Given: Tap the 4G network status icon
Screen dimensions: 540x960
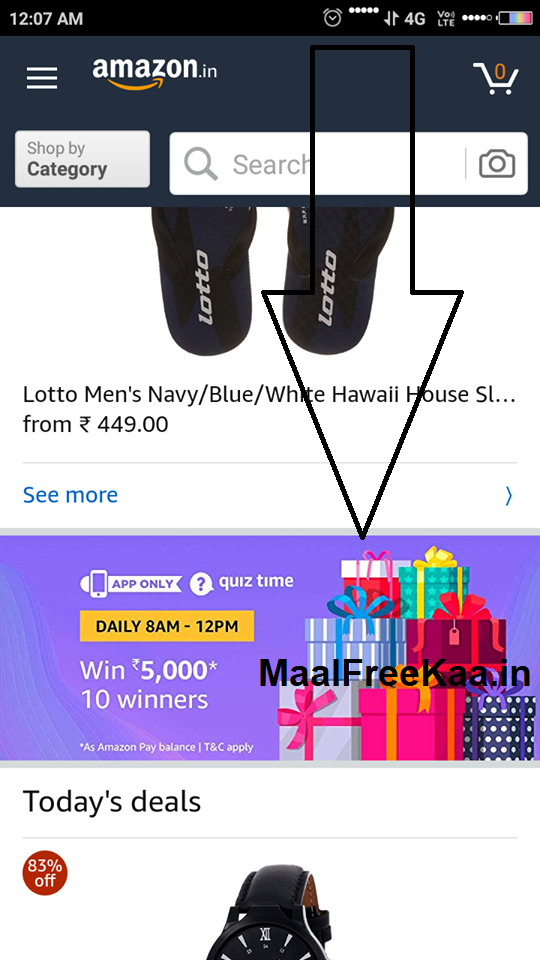Looking at the screenshot, I should [405, 18].
